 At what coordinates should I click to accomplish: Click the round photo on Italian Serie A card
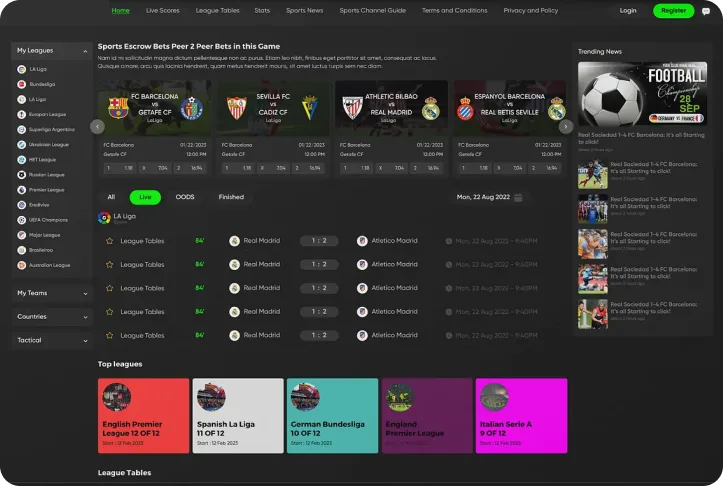(x=494, y=397)
